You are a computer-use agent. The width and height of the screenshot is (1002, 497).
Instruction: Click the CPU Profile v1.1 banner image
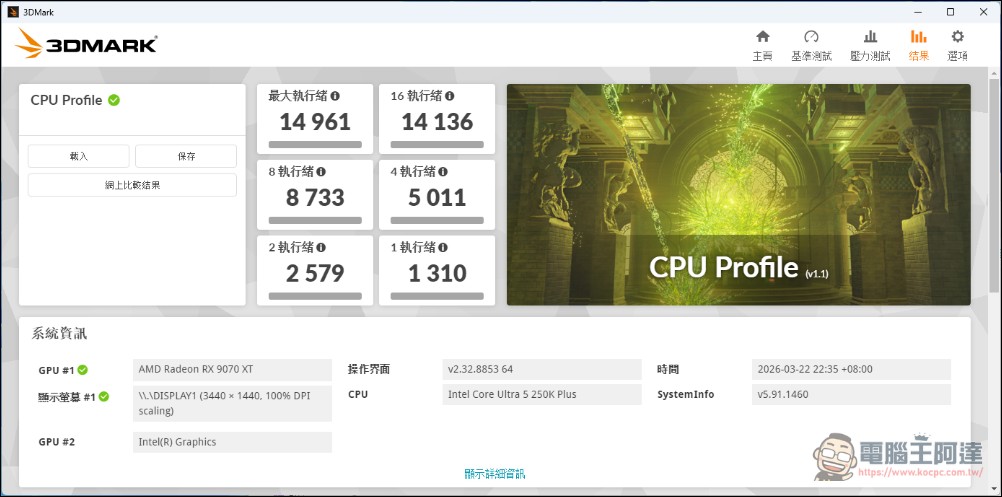(739, 195)
